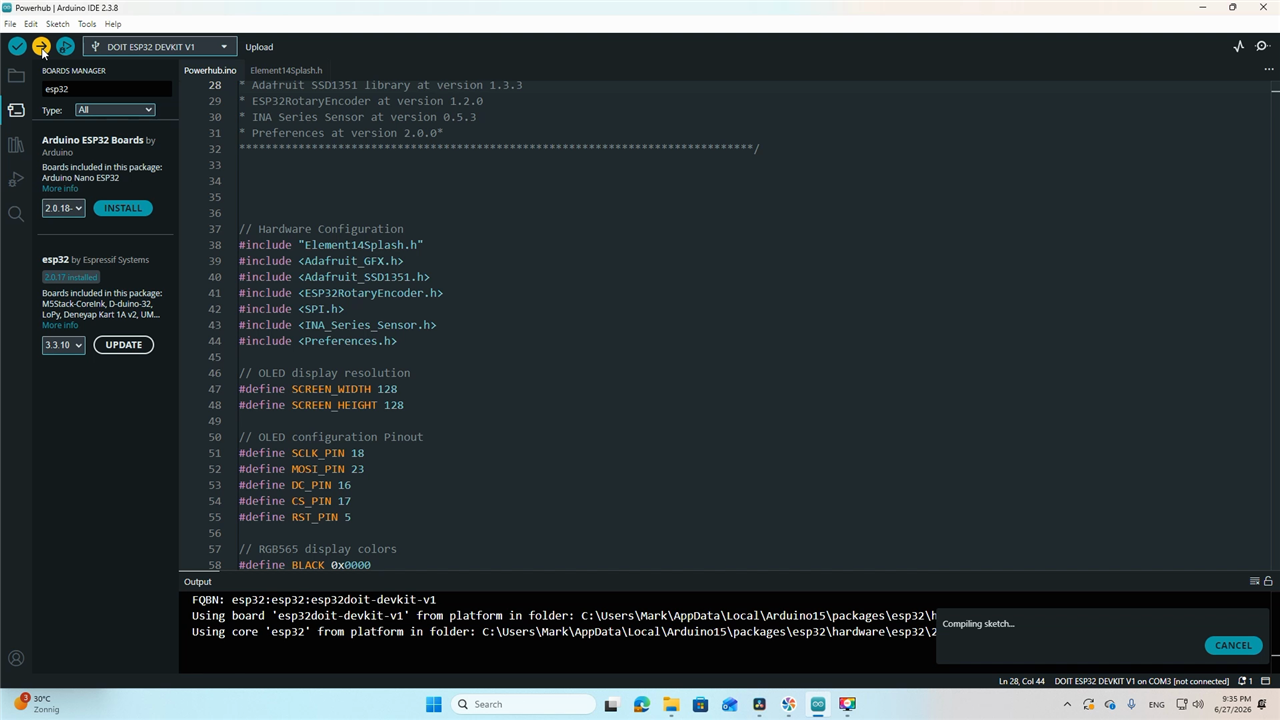The width and height of the screenshot is (1280, 720).
Task: Choose version for Arduino ESP32 Boards
Action: (x=63, y=208)
